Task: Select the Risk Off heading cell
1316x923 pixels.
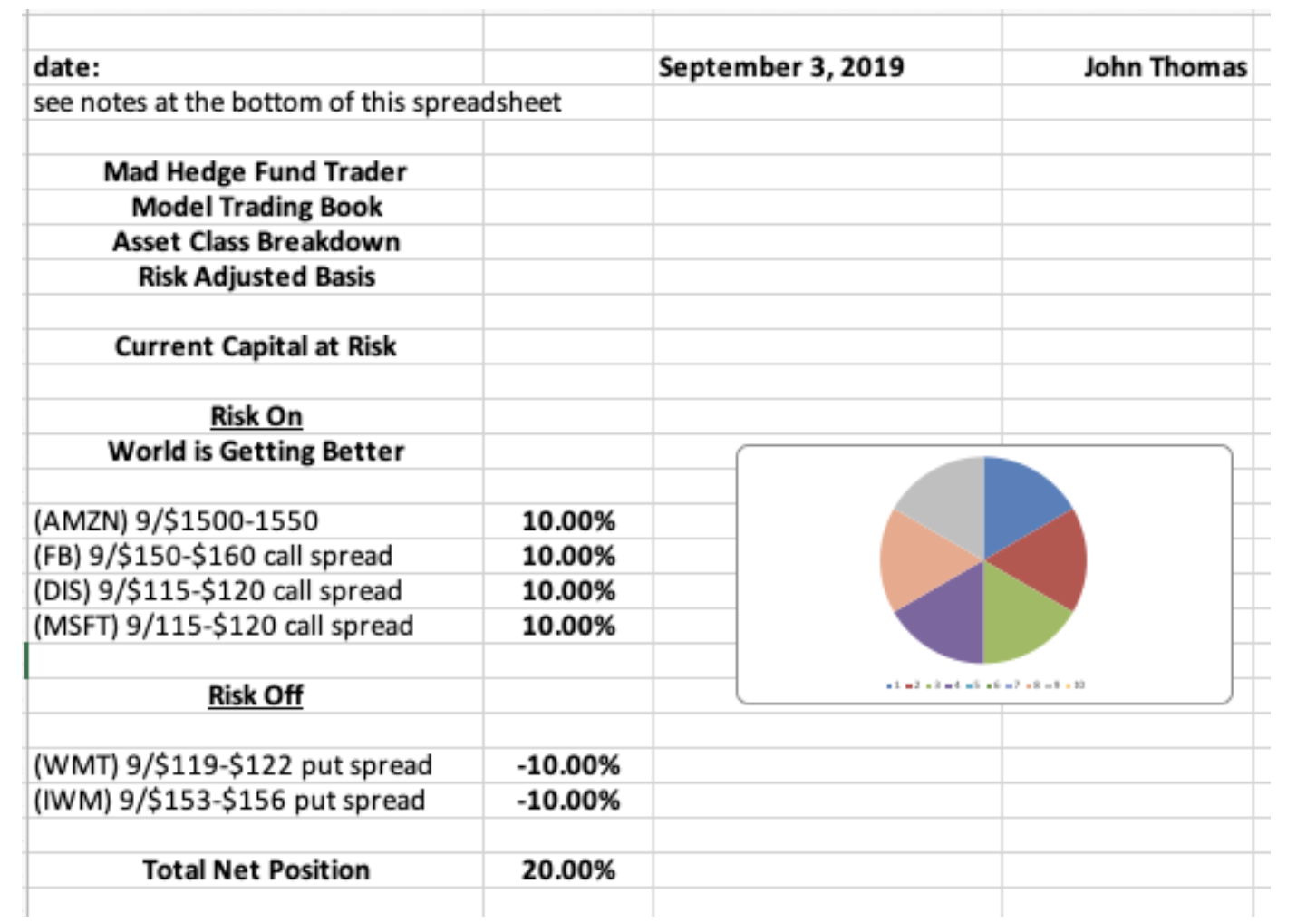Action: [256, 695]
